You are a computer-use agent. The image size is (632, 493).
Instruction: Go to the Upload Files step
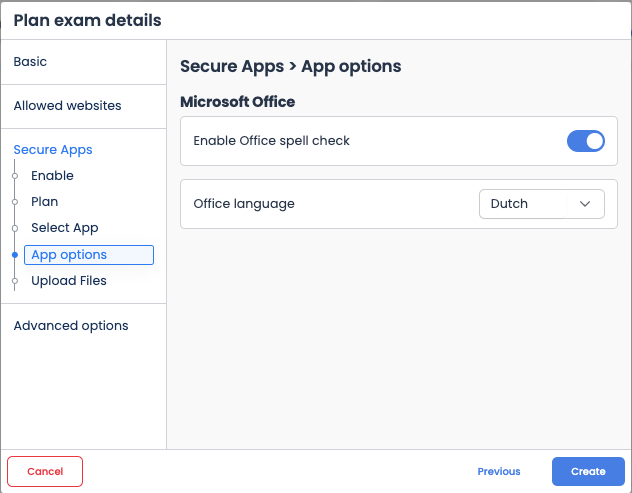tap(69, 281)
